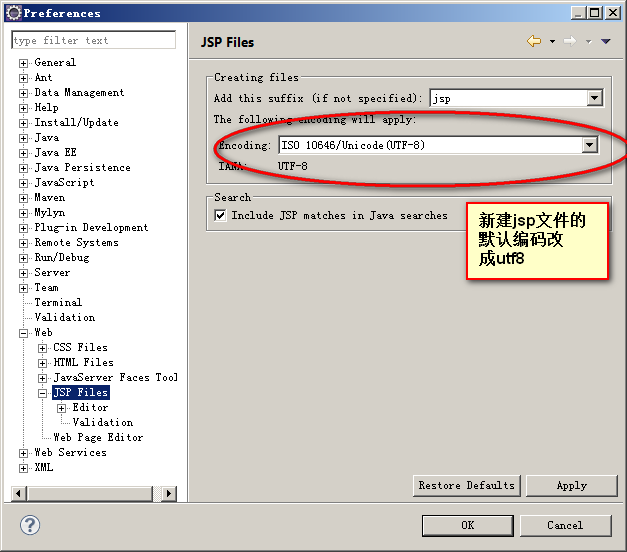The image size is (627, 552).
Task: Open the Encoding dropdown list
Action: (x=590, y=145)
